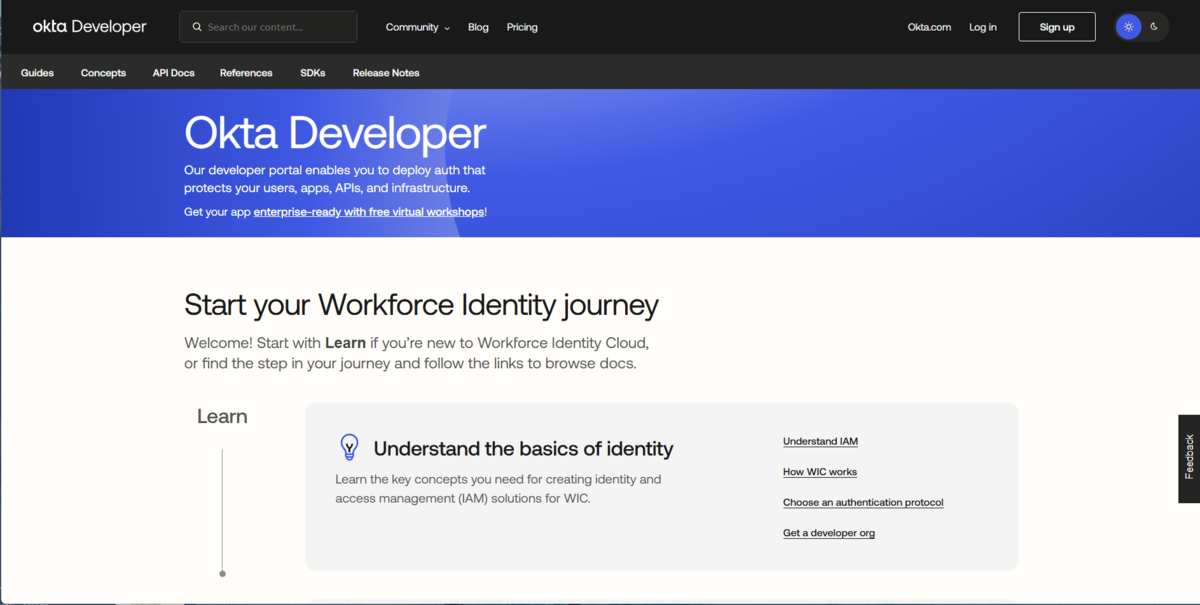Follow enterprise-ready with free virtual workshops link
Viewport: 1200px width, 605px height.
(369, 212)
